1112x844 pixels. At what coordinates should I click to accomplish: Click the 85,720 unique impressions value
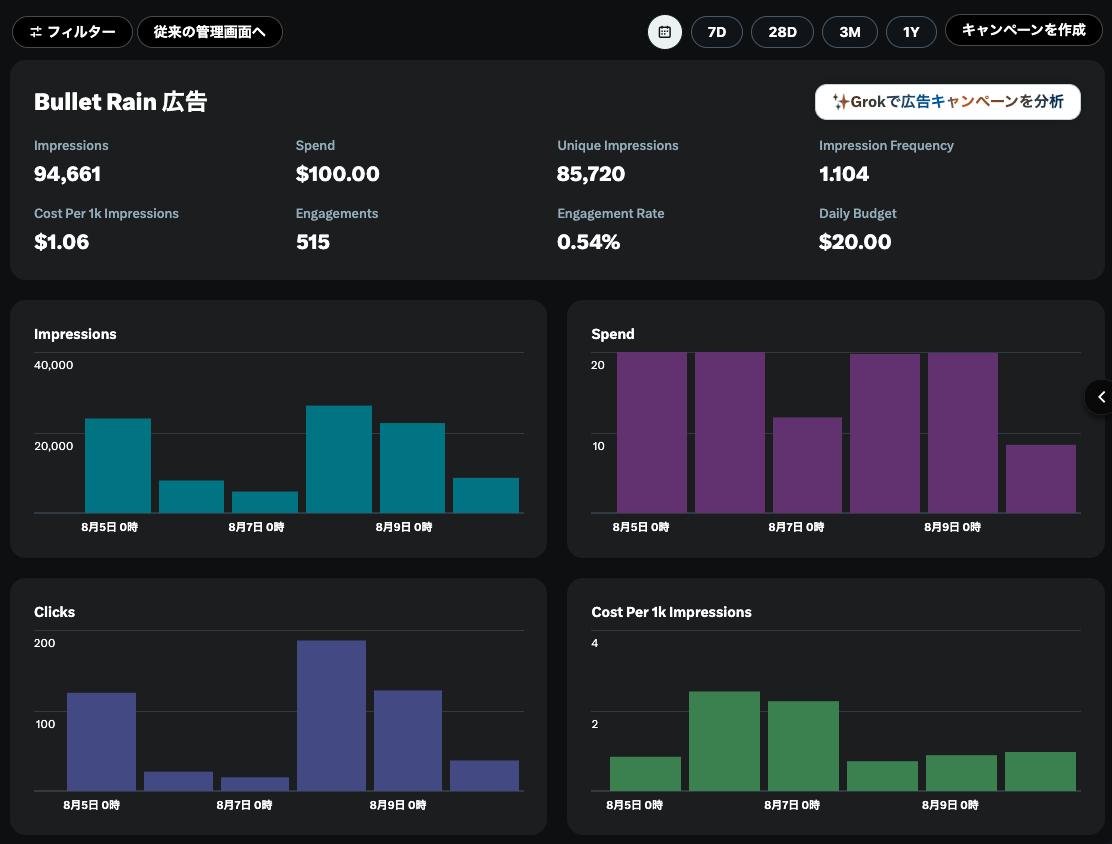[x=591, y=174]
